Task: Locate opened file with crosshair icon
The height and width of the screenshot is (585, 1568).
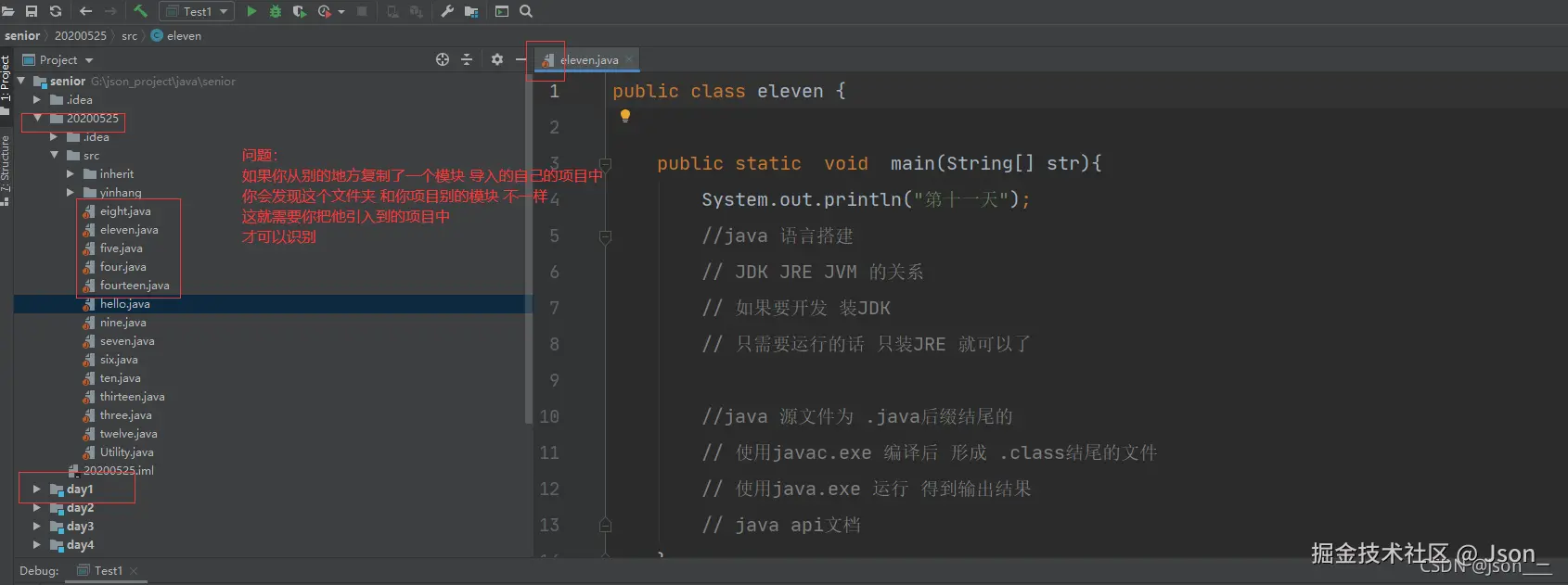Action: point(443,59)
